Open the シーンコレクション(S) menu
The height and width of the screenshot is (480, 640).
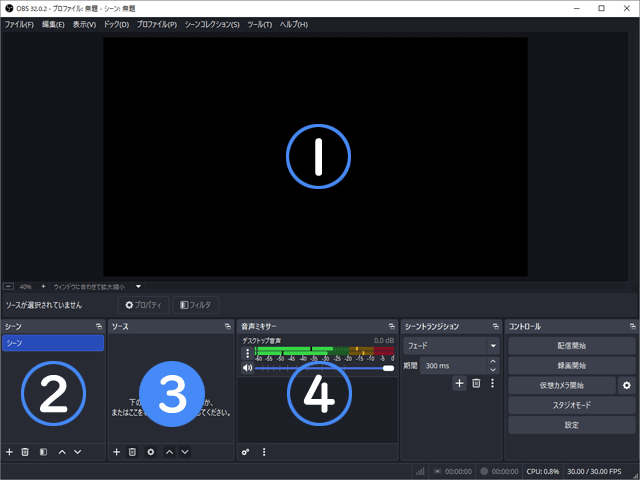(x=212, y=23)
